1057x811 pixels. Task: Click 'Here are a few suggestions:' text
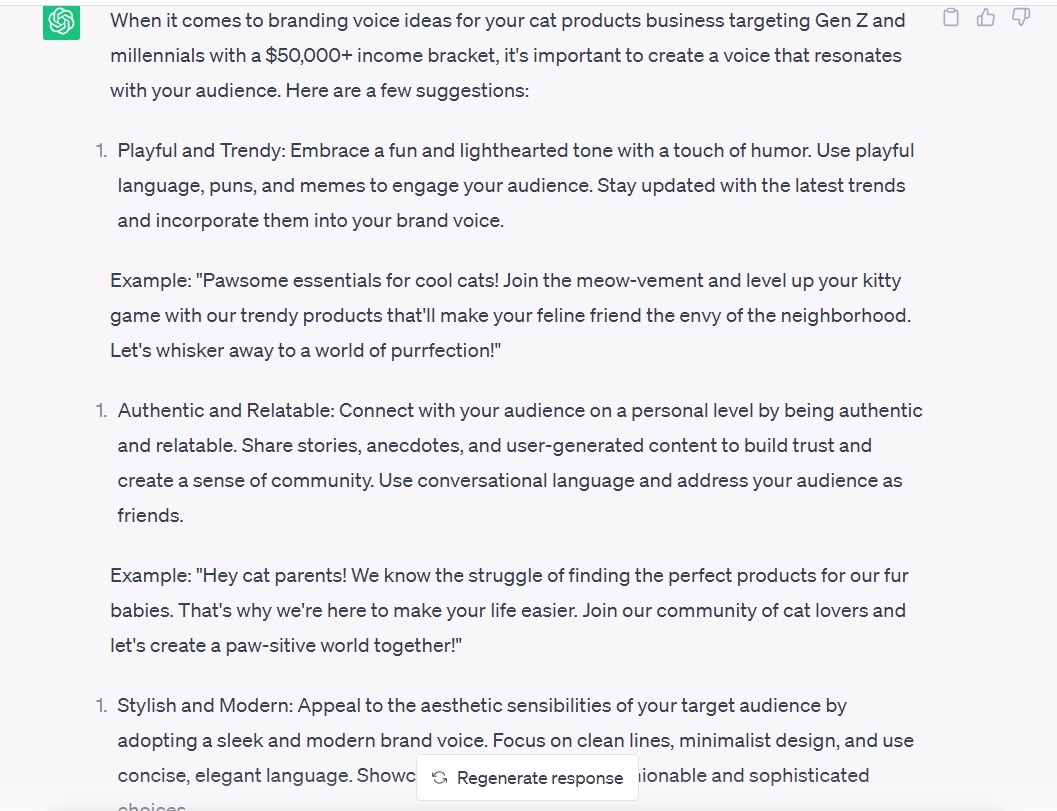pos(407,90)
